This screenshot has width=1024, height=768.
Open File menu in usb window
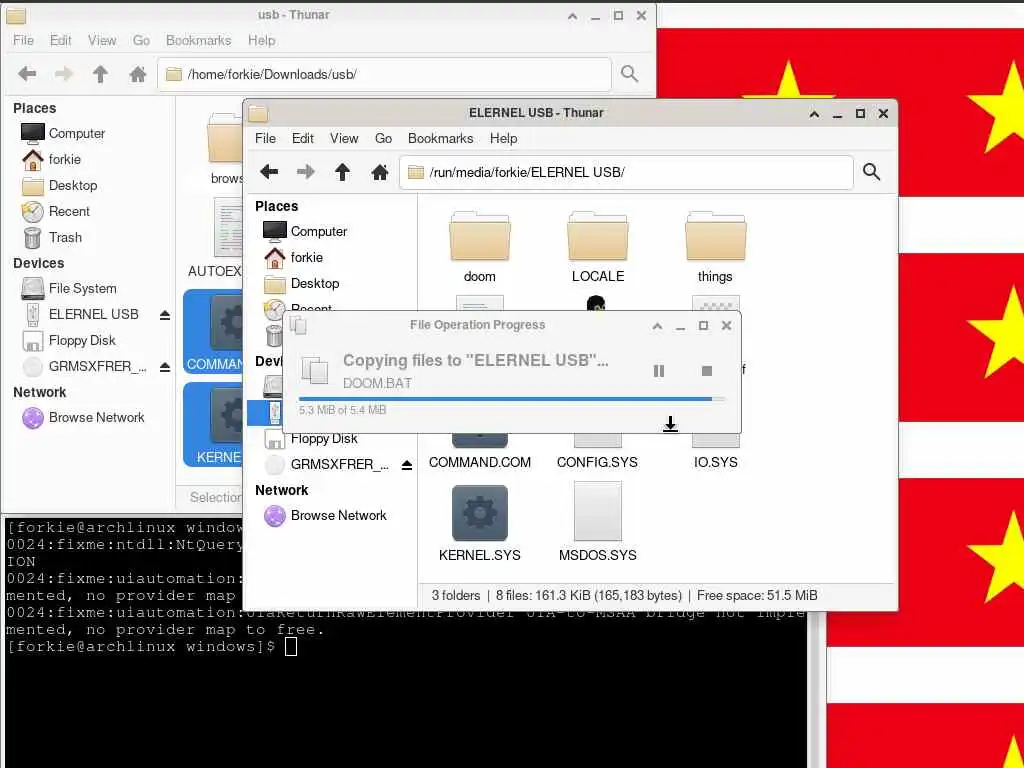click(x=23, y=40)
